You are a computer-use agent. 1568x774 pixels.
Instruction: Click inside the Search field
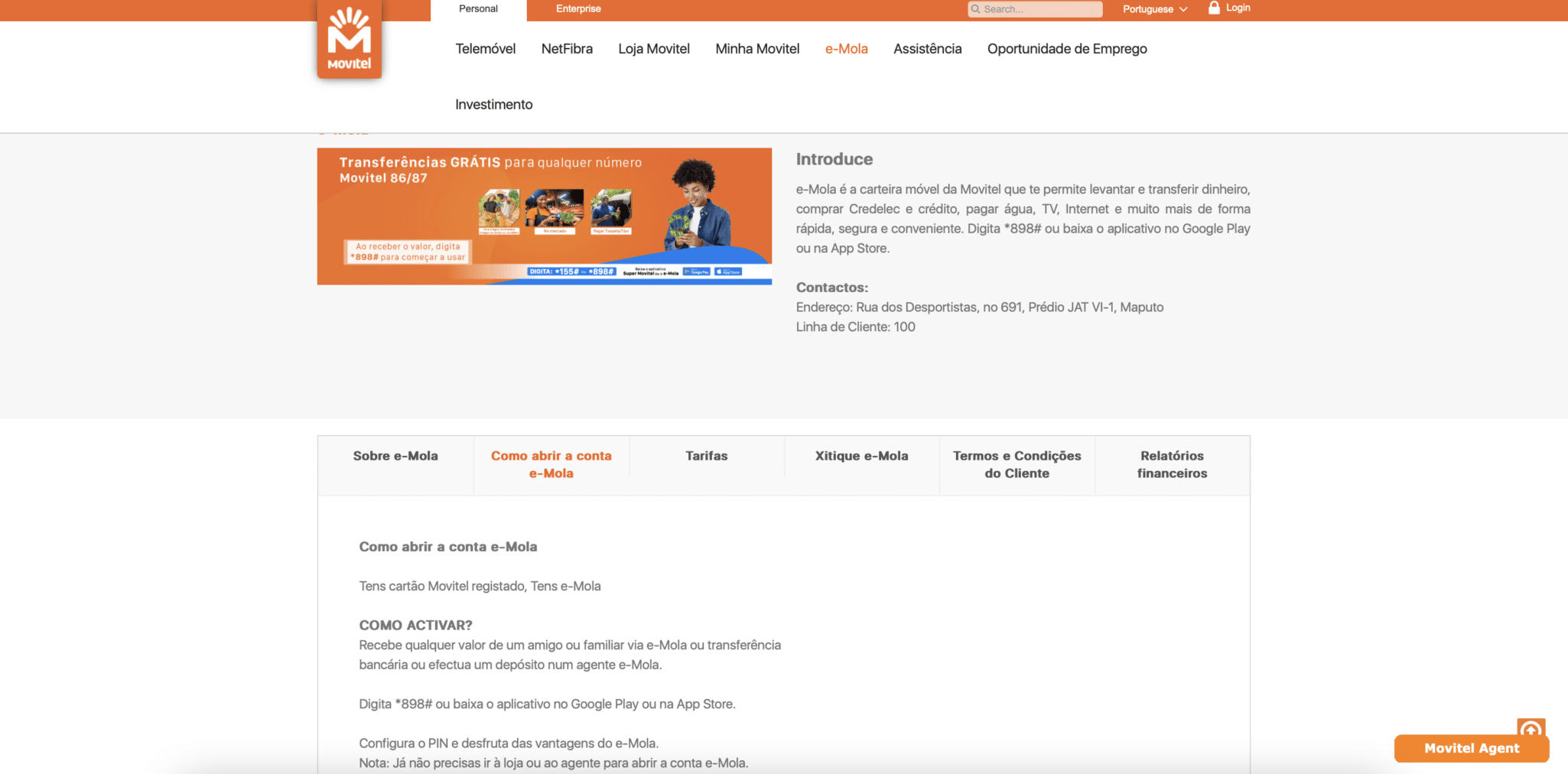point(1040,9)
